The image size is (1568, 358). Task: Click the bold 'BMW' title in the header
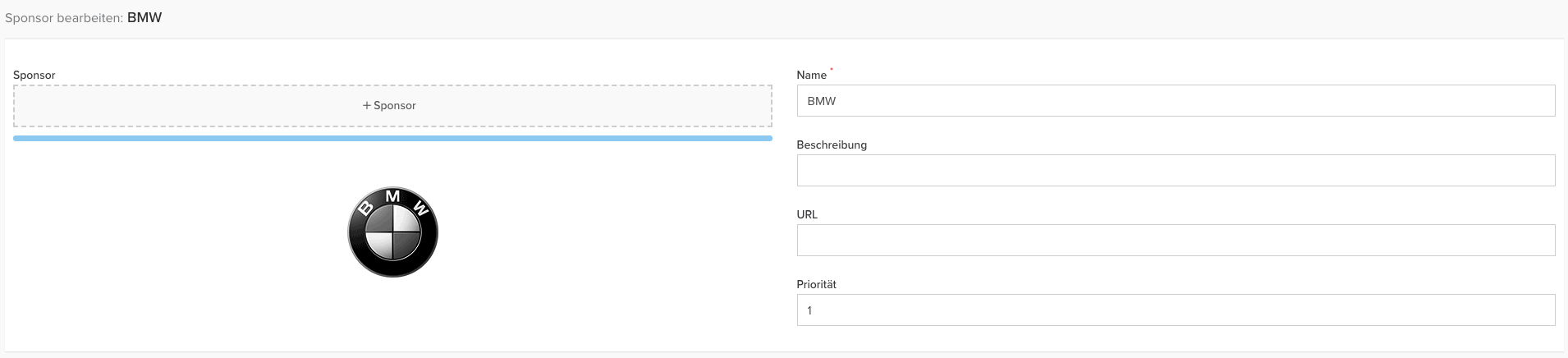[x=144, y=18]
